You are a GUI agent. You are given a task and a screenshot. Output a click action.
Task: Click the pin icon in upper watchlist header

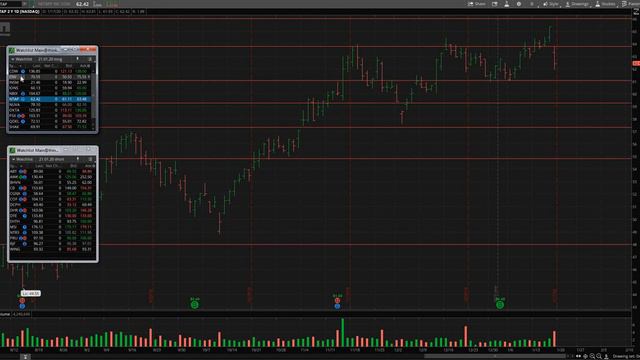pyautogui.click(x=78, y=59)
